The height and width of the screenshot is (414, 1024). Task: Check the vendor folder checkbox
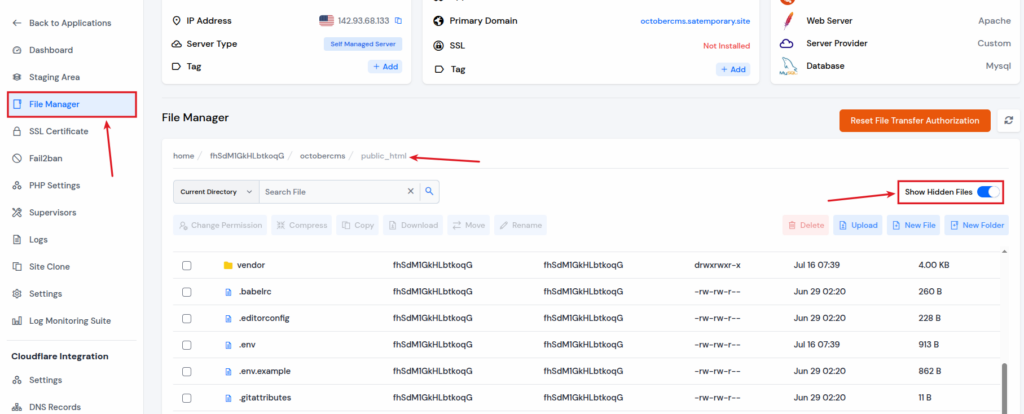click(187, 266)
